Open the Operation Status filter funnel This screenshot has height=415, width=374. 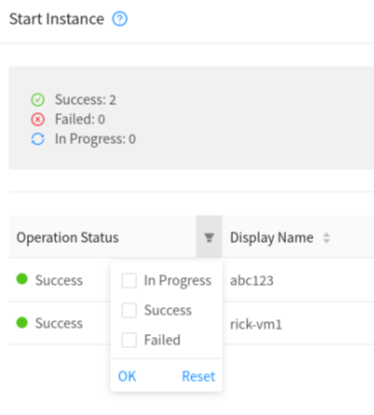click(209, 237)
